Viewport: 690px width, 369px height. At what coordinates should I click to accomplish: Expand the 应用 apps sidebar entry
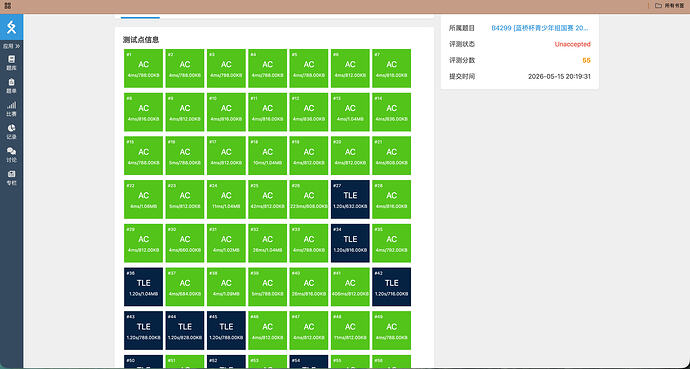click(x=11, y=46)
